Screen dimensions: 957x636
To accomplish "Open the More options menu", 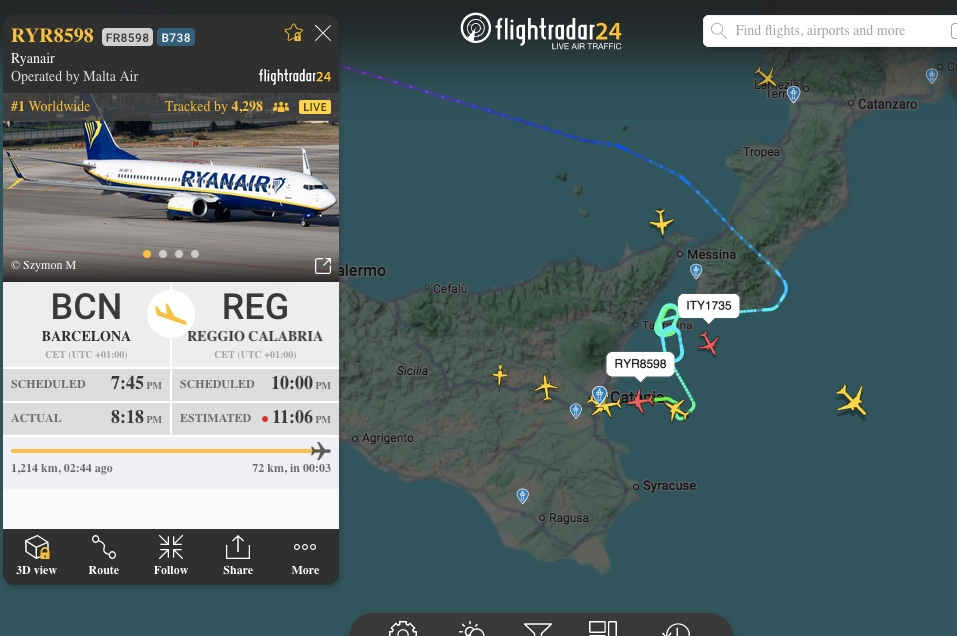I will [x=305, y=555].
